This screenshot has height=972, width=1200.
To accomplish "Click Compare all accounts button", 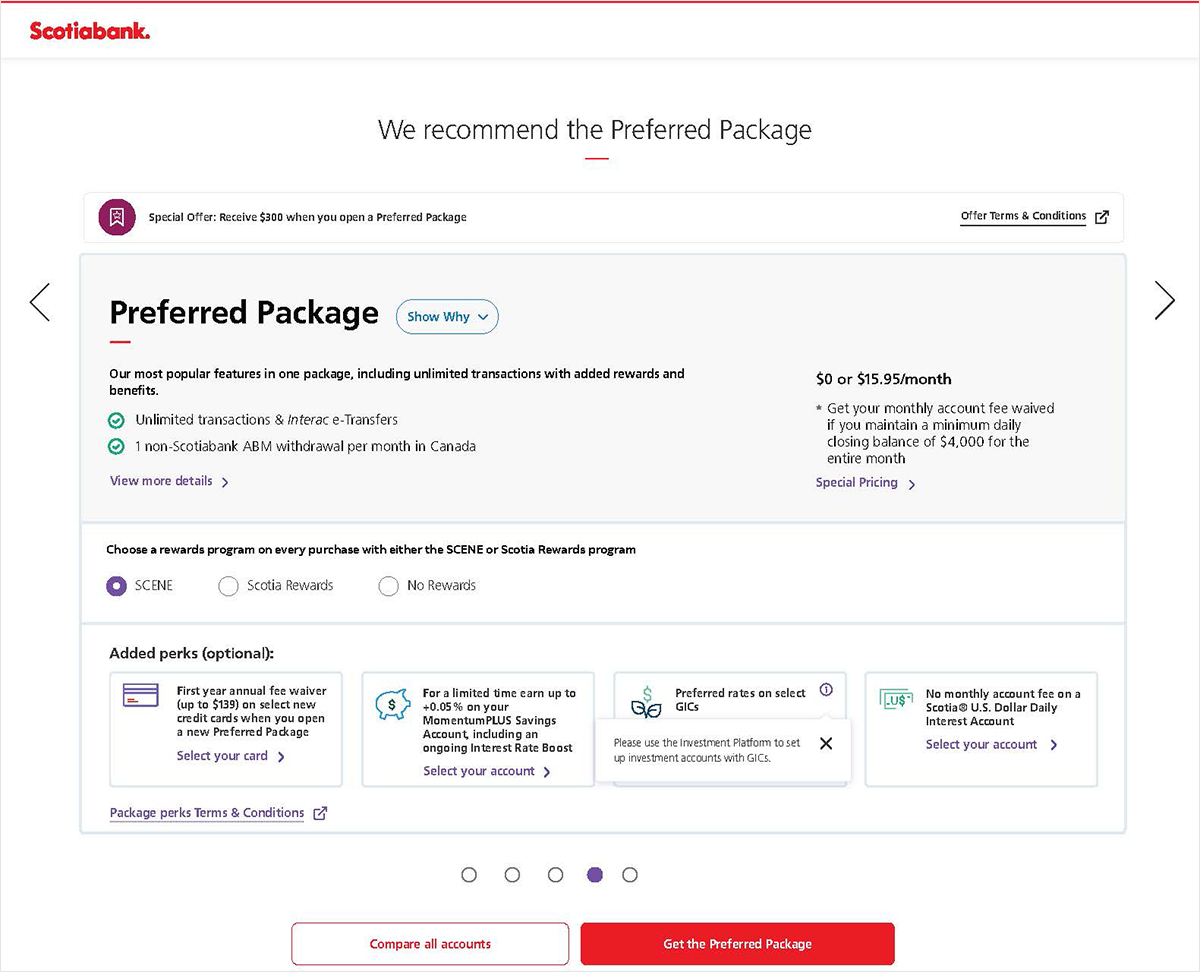I will [x=430, y=944].
